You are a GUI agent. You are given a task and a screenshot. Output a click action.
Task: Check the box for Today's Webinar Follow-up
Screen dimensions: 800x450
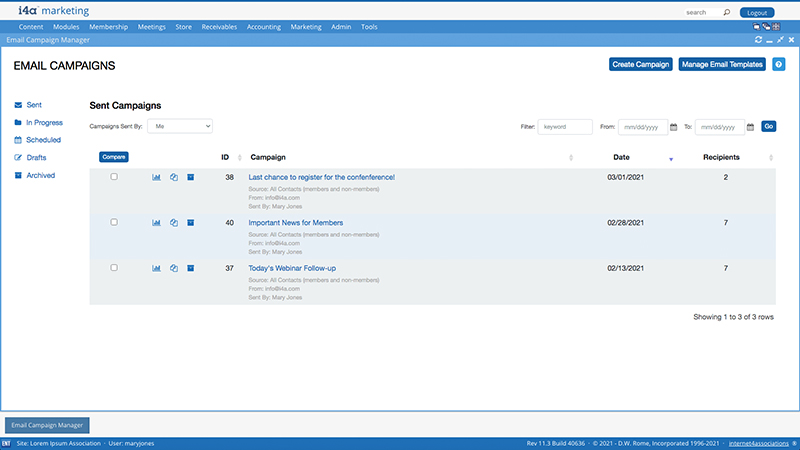(x=114, y=267)
